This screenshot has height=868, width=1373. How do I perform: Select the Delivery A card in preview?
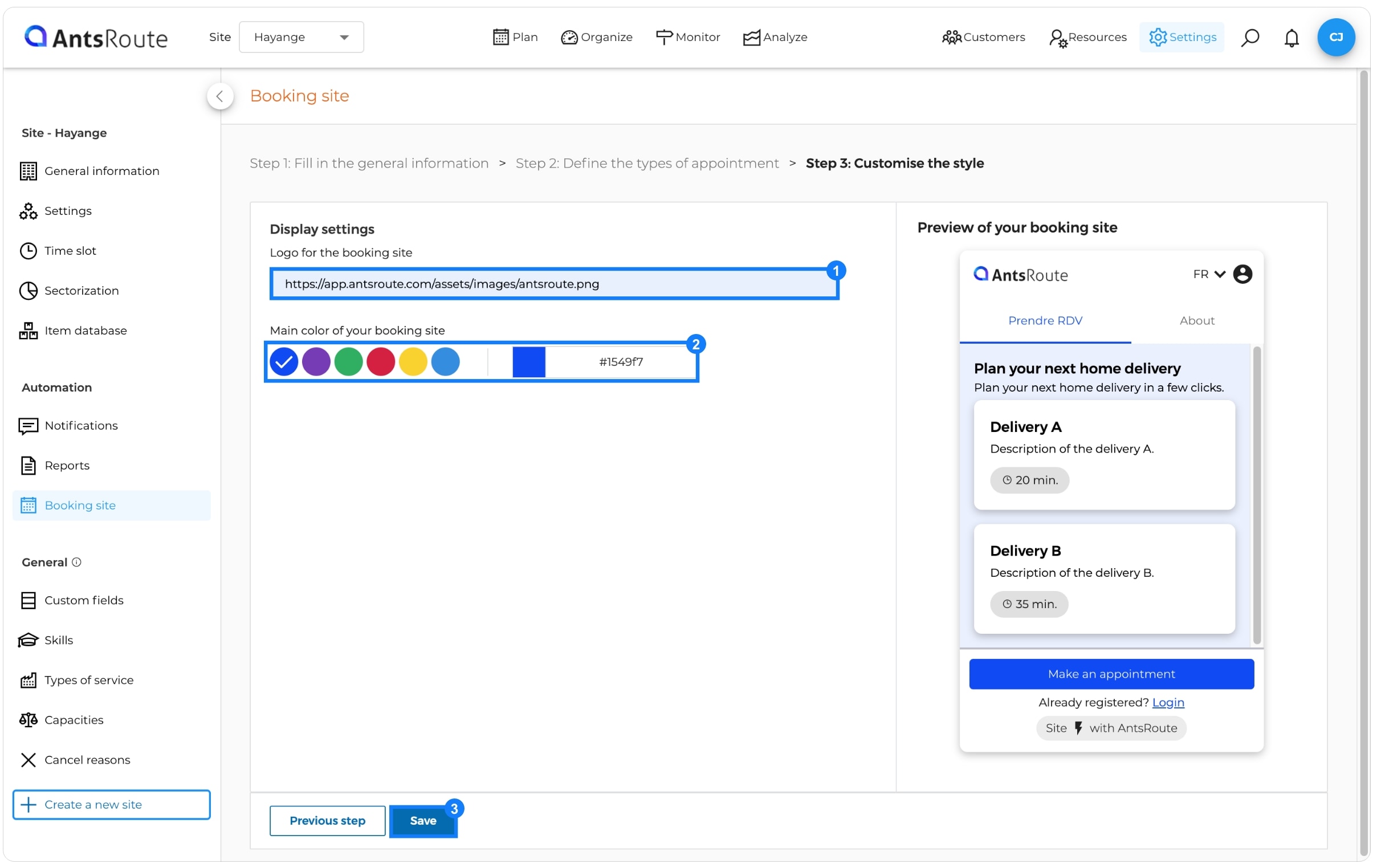(1105, 455)
